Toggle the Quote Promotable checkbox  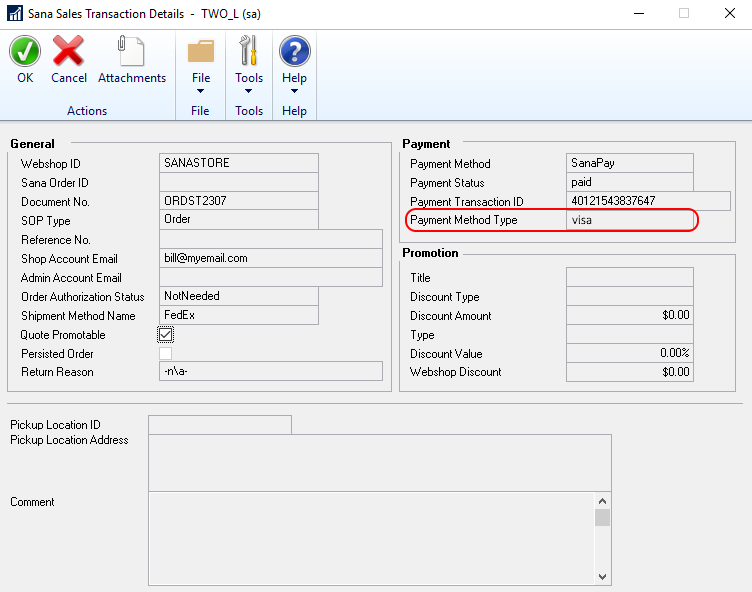166,335
